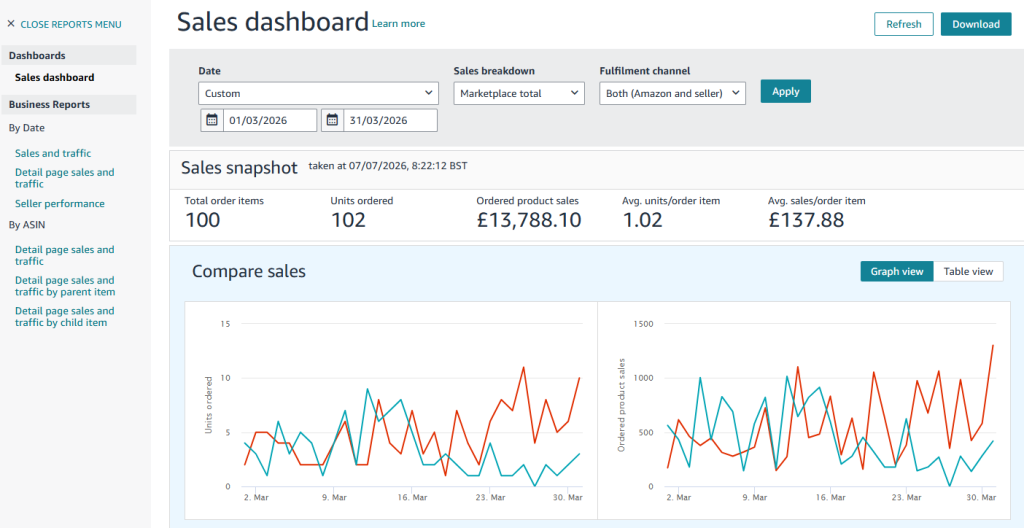Click the X icon to close reports menu
Image resolution: width=1024 pixels, height=528 pixels.
[x=10, y=24]
